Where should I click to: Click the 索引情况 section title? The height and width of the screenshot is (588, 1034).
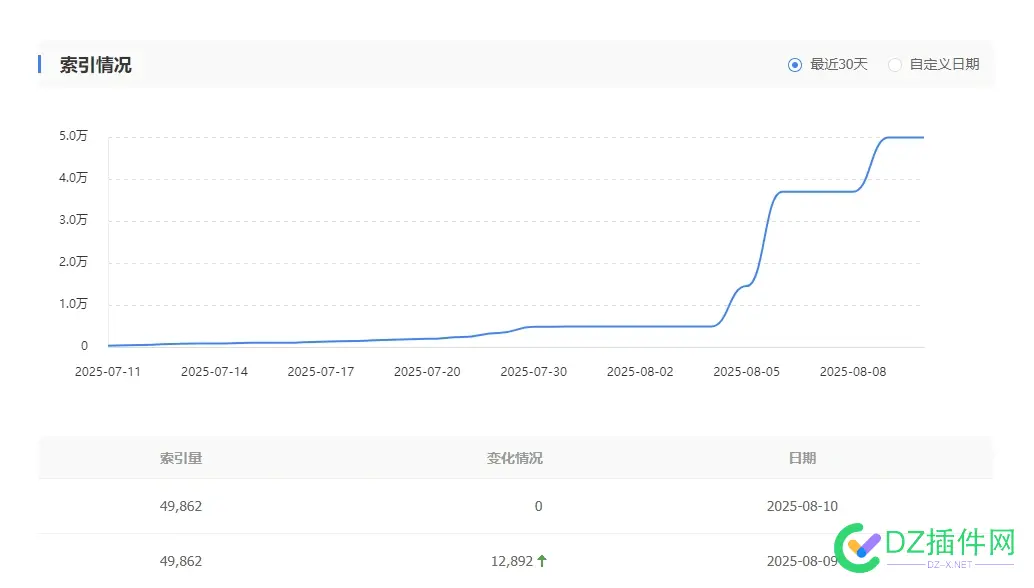click(x=95, y=65)
